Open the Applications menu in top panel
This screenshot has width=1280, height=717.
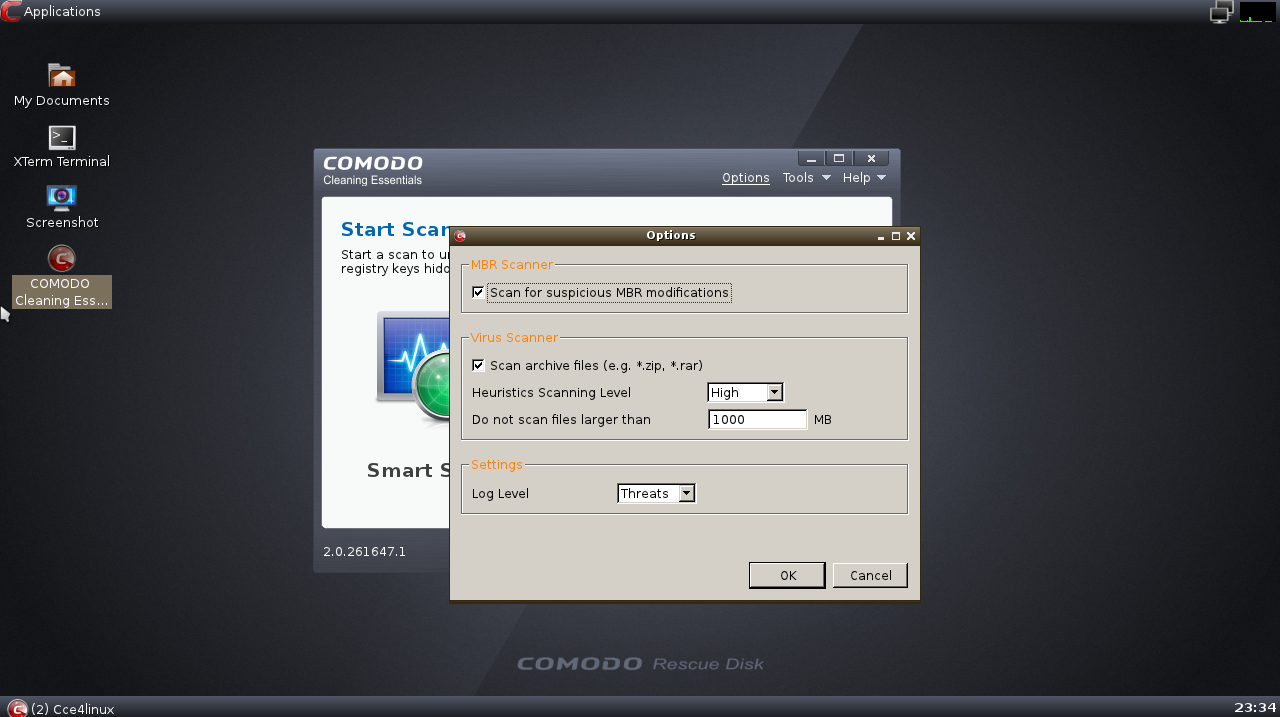pos(62,12)
